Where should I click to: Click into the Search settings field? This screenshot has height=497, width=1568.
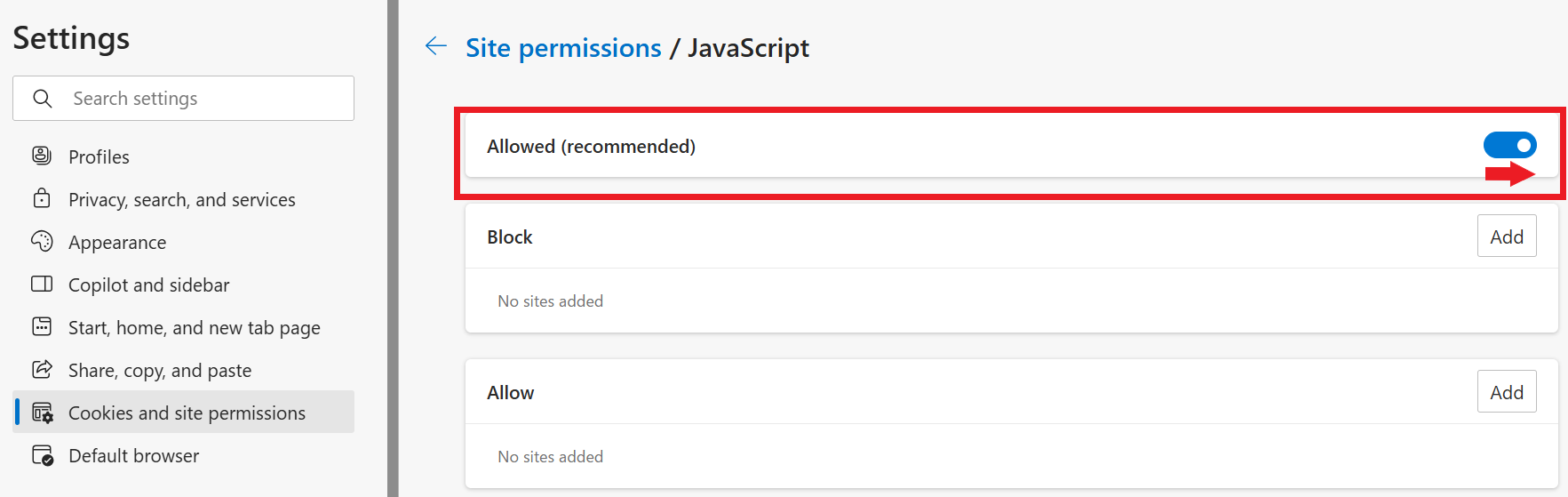(184, 98)
